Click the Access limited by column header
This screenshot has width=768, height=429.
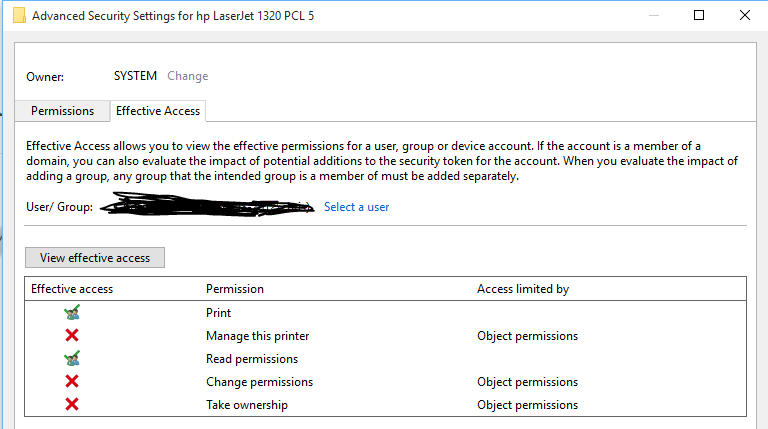523,289
